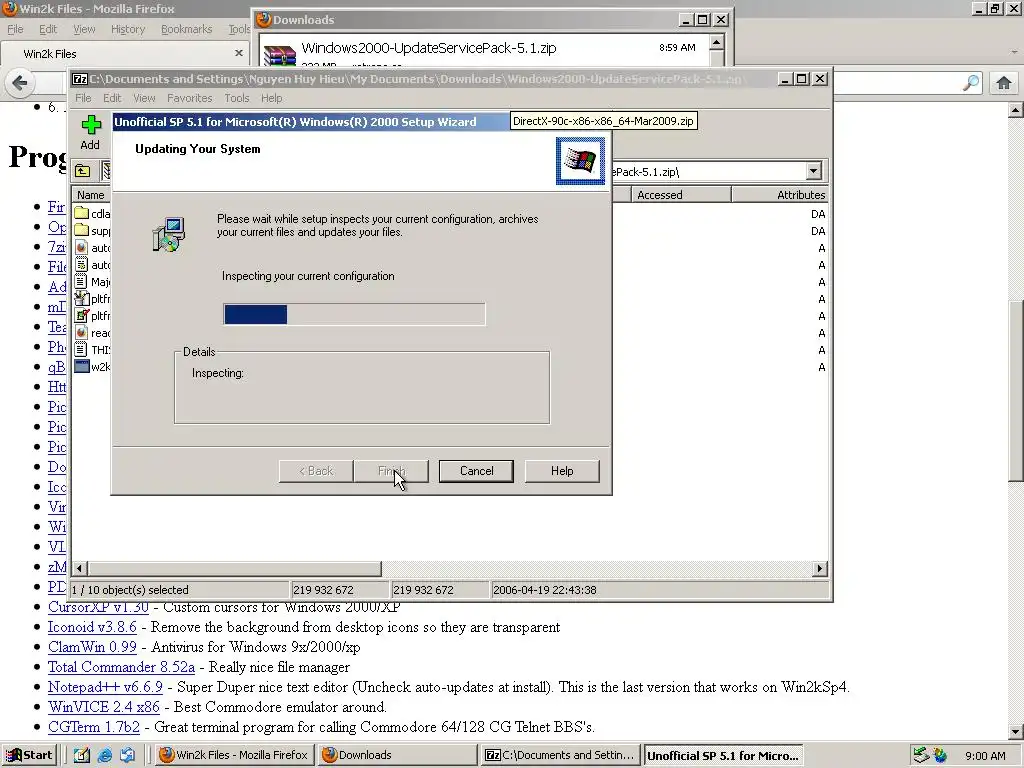Close the Win2k Files tab

point(238,53)
